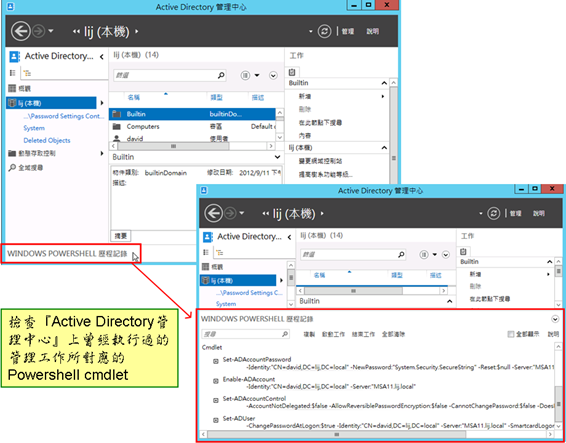Image resolution: width=566 pixels, height=443 pixels.
Task: Expand filter criteria chevron in front window
Action: [x=446, y=255]
